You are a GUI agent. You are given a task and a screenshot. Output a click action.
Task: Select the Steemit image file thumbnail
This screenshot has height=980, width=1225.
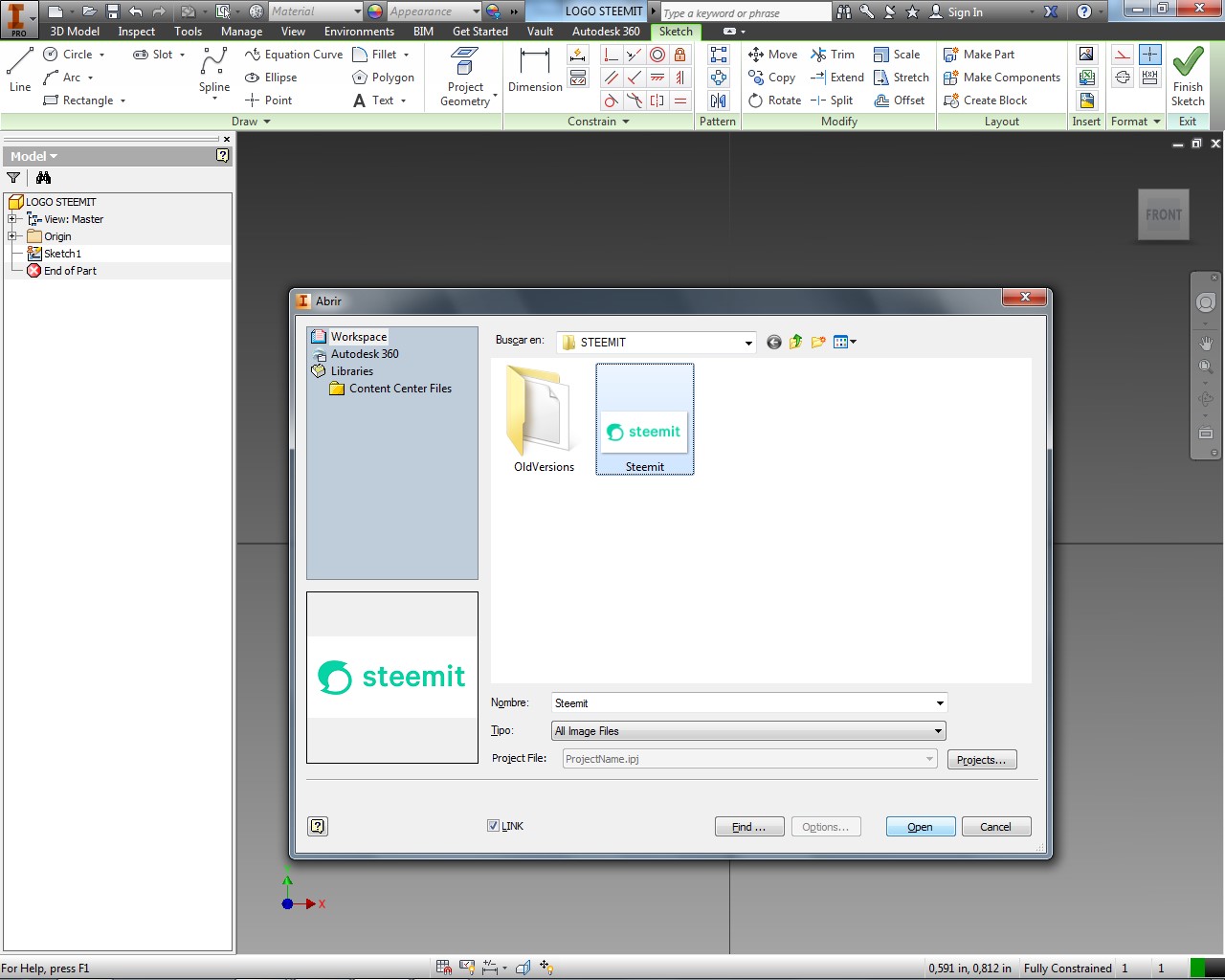click(x=645, y=419)
